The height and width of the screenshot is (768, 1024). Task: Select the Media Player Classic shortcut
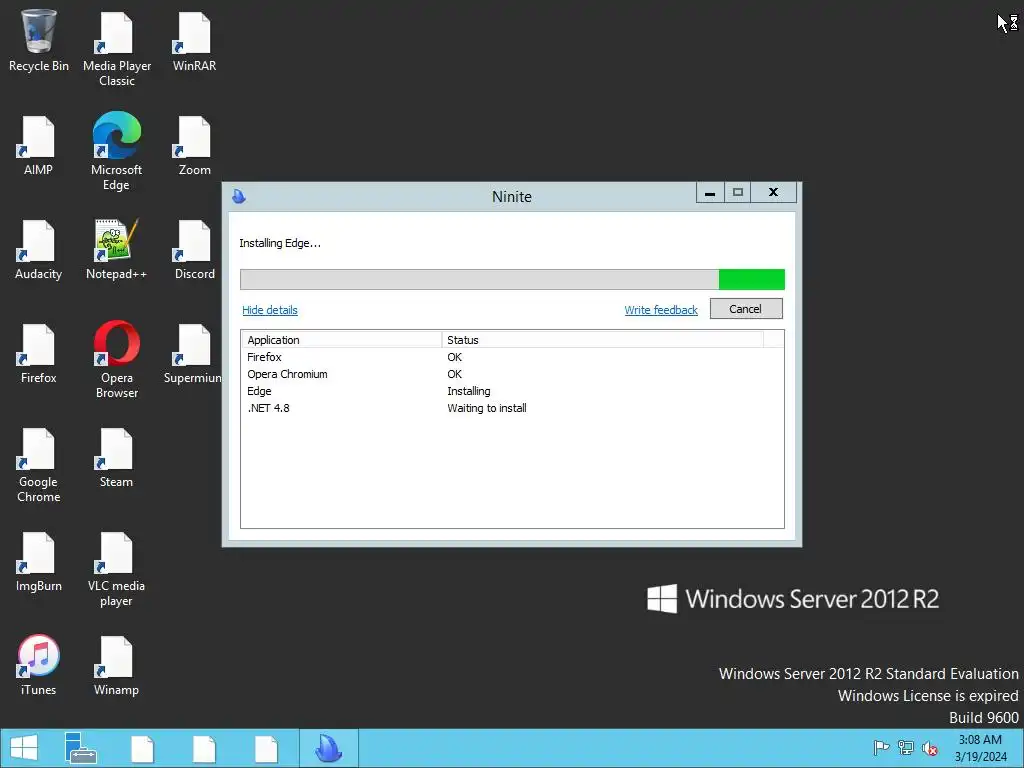(x=116, y=49)
